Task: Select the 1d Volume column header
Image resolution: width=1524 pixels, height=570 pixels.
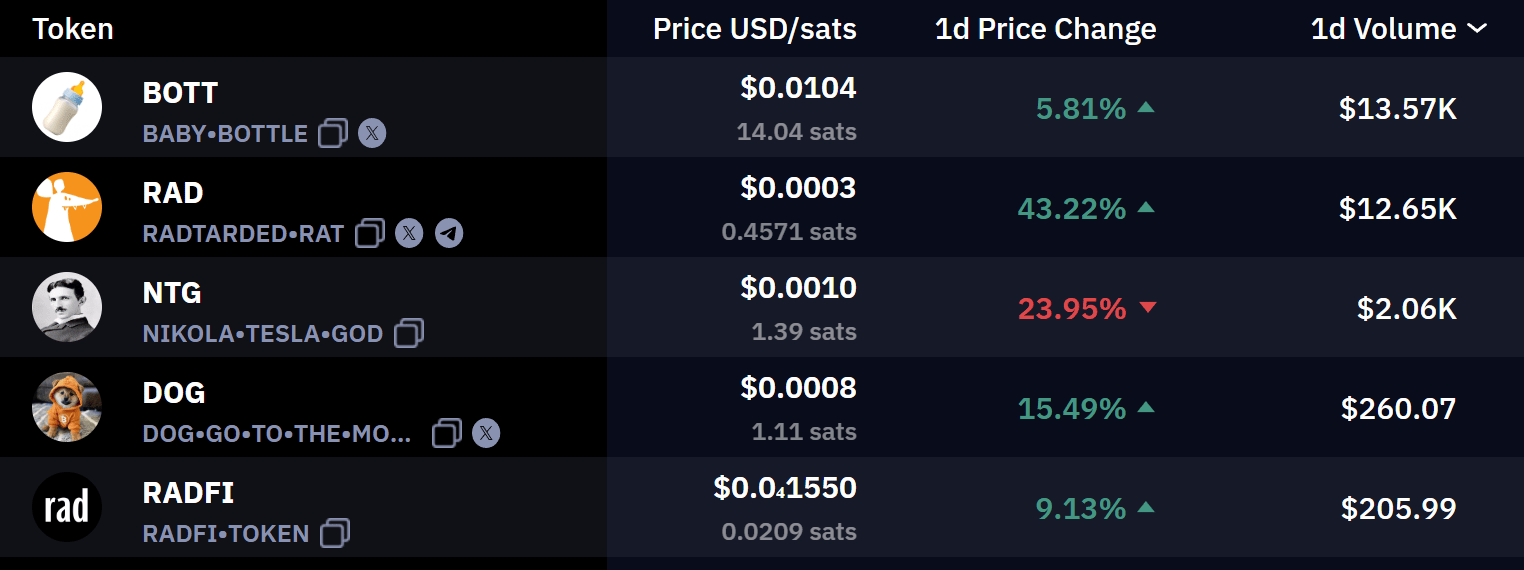Action: pos(1383,29)
